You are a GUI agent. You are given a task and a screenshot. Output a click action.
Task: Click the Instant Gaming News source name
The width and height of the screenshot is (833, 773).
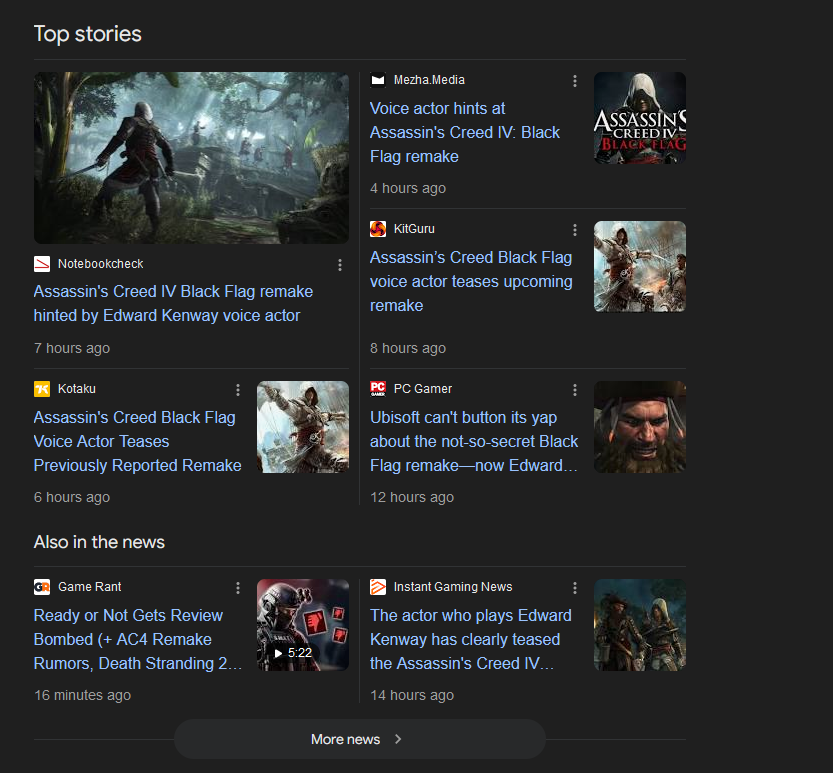click(453, 587)
